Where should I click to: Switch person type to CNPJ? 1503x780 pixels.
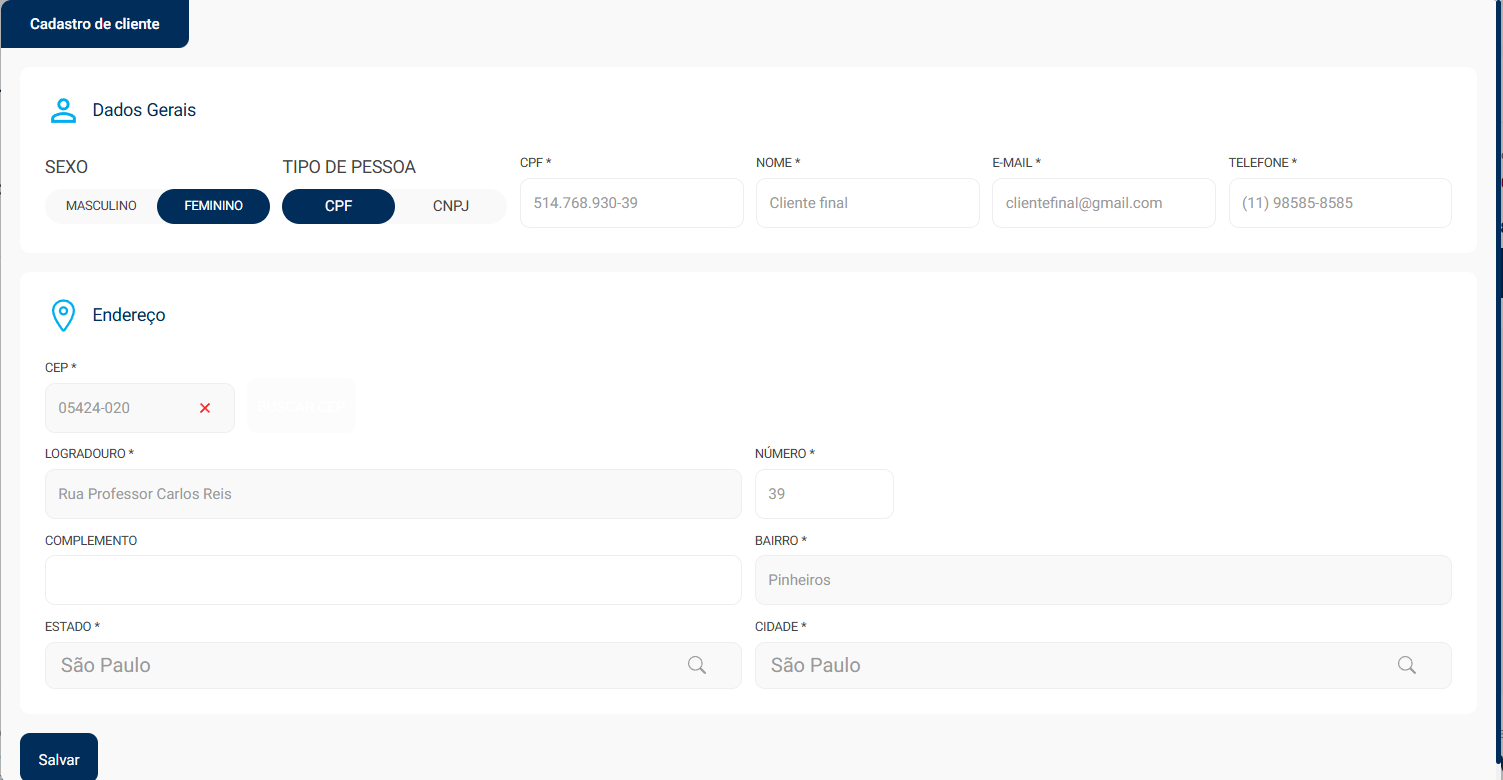451,206
